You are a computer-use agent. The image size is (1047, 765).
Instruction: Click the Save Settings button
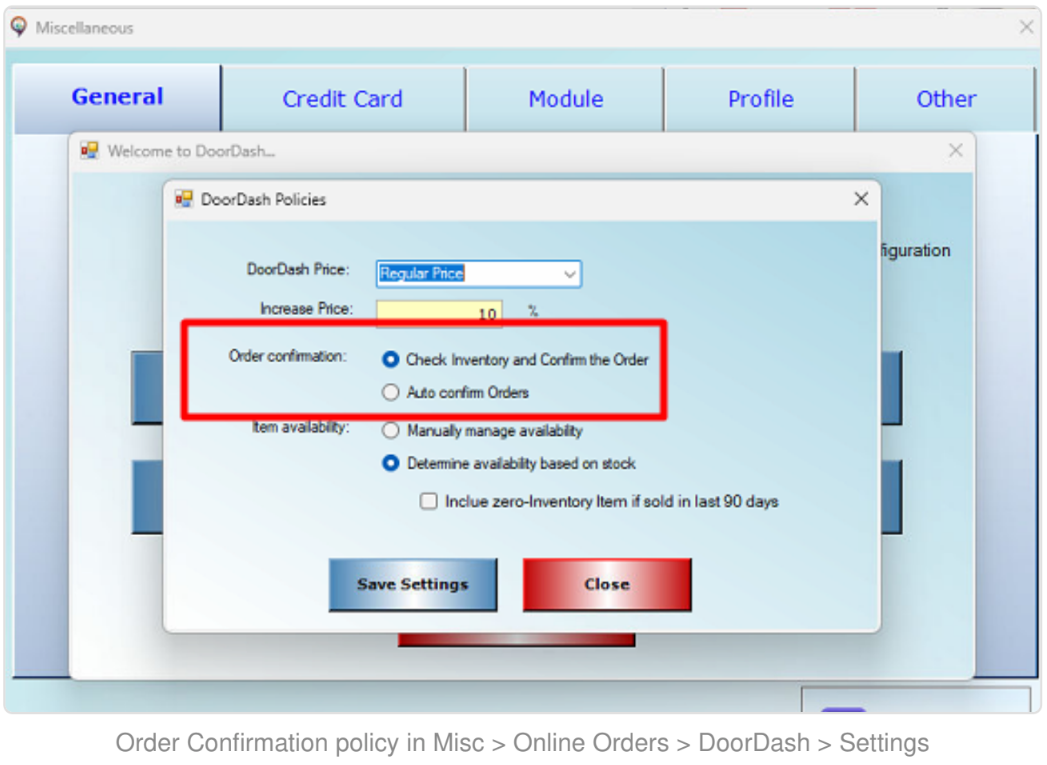pyautogui.click(x=413, y=585)
